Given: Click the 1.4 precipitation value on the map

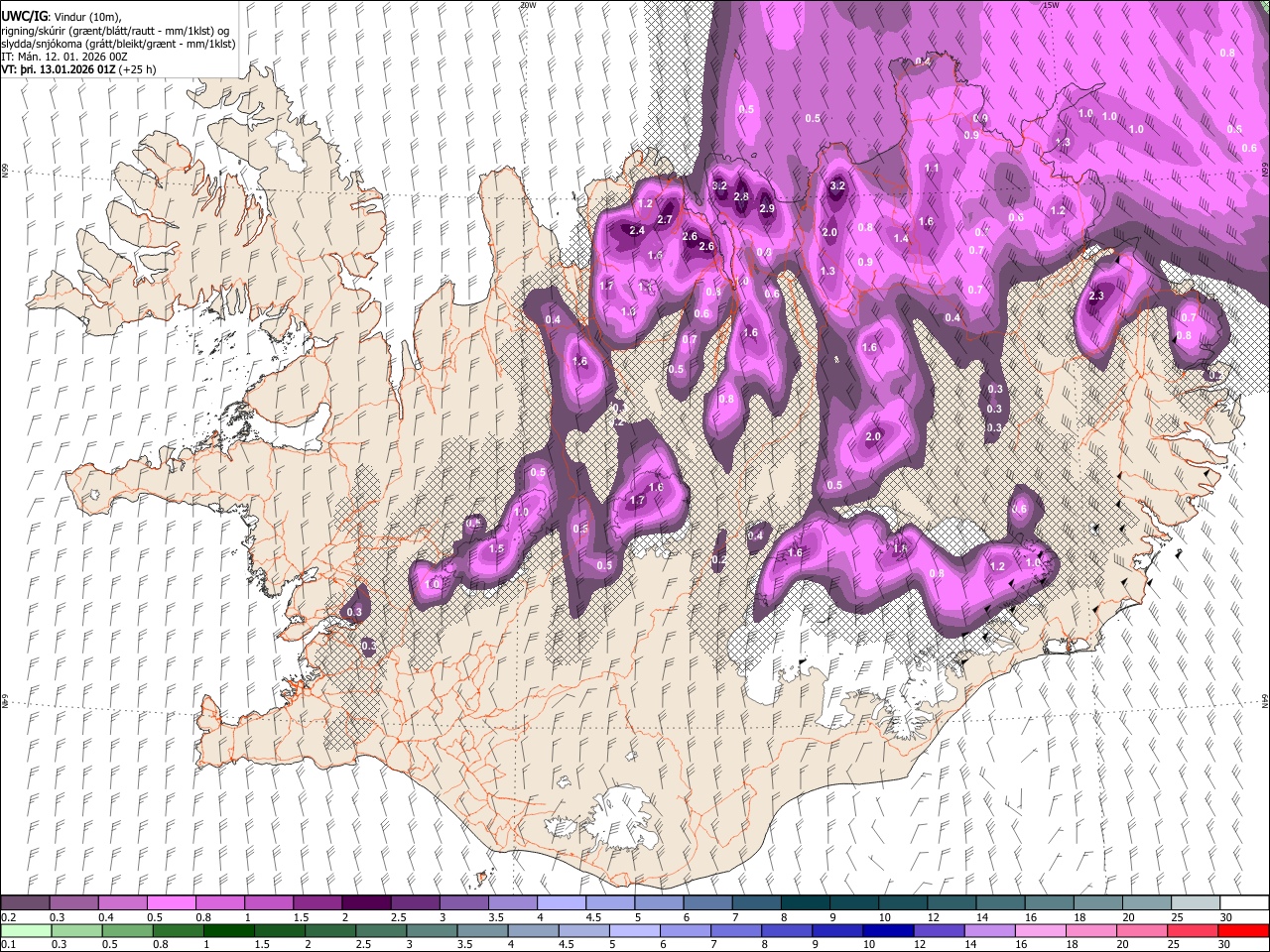Looking at the screenshot, I should (901, 239).
